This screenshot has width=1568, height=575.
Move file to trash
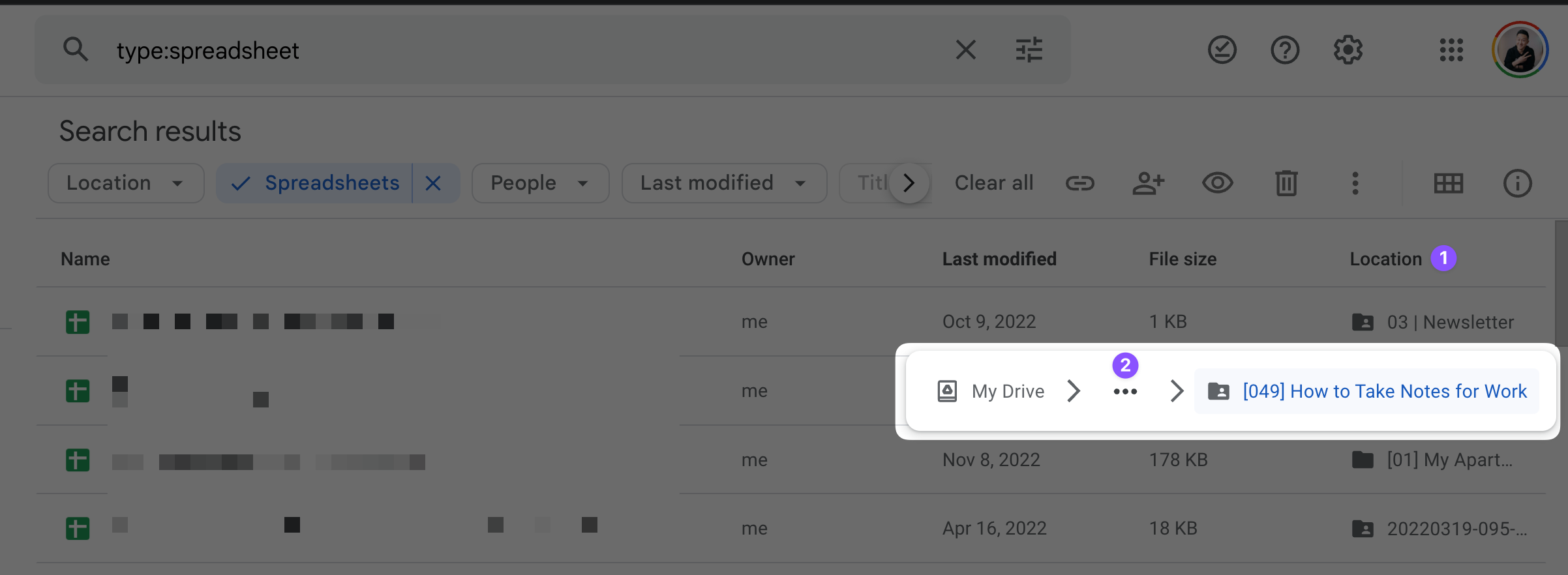tap(1286, 183)
